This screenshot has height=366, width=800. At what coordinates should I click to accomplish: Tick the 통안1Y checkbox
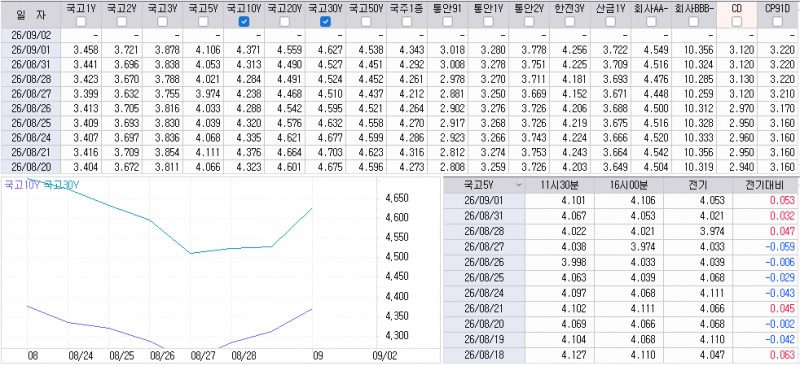[x=488, y=21]
